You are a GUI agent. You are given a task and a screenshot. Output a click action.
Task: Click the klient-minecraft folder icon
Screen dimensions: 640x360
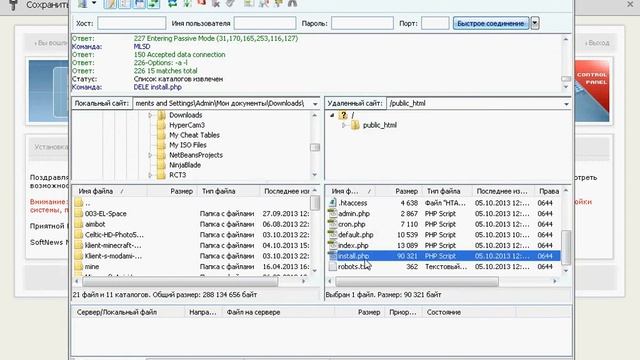pyautogui.click(x=79, y=245)
